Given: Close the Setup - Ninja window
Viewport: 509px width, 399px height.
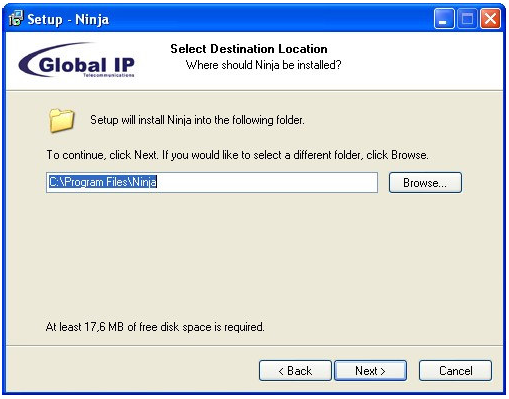Looking at the screenshot, I should pyautogui.click(x=490, y=19).
